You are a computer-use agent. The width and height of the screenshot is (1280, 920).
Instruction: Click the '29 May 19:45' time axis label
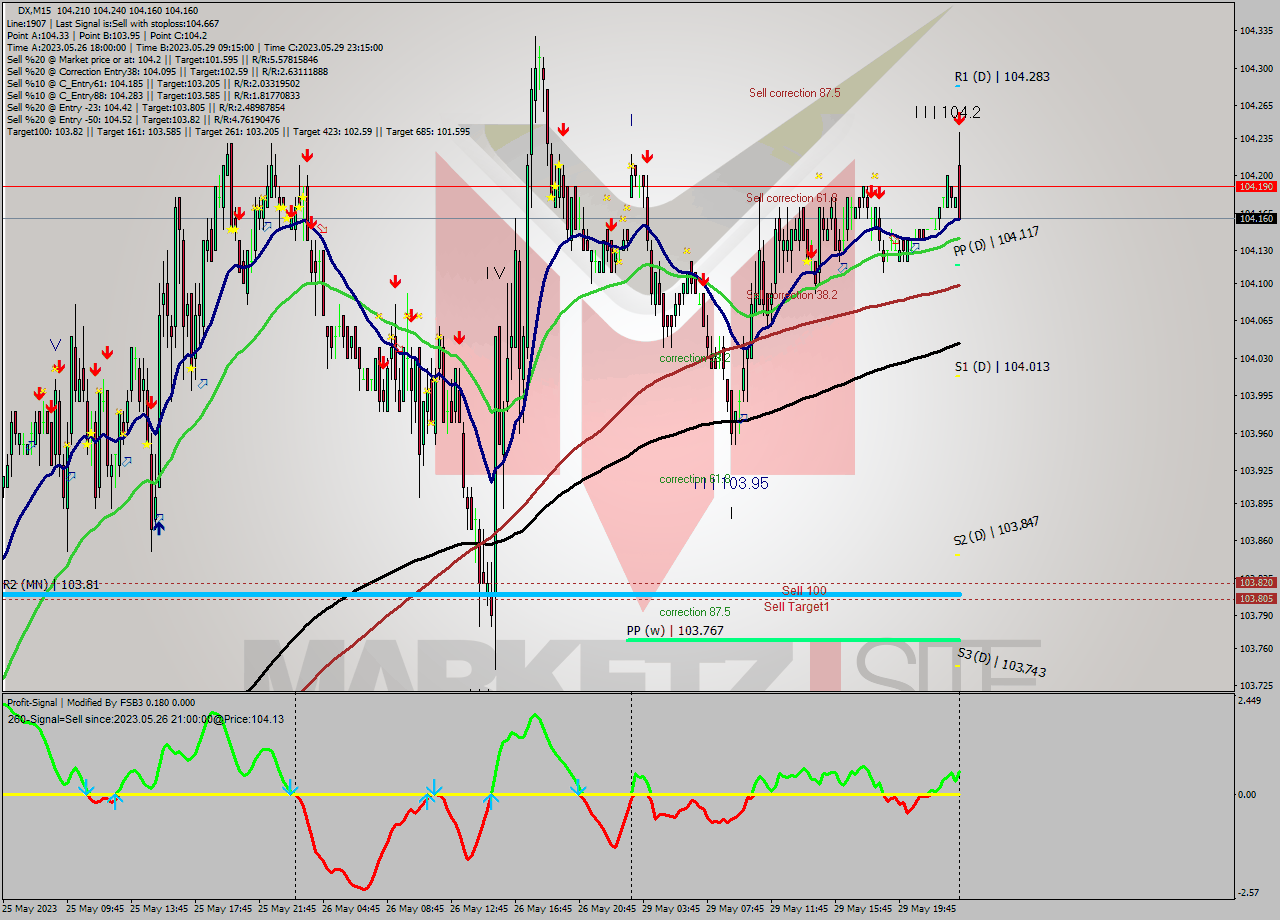click(x=927, y=909)
